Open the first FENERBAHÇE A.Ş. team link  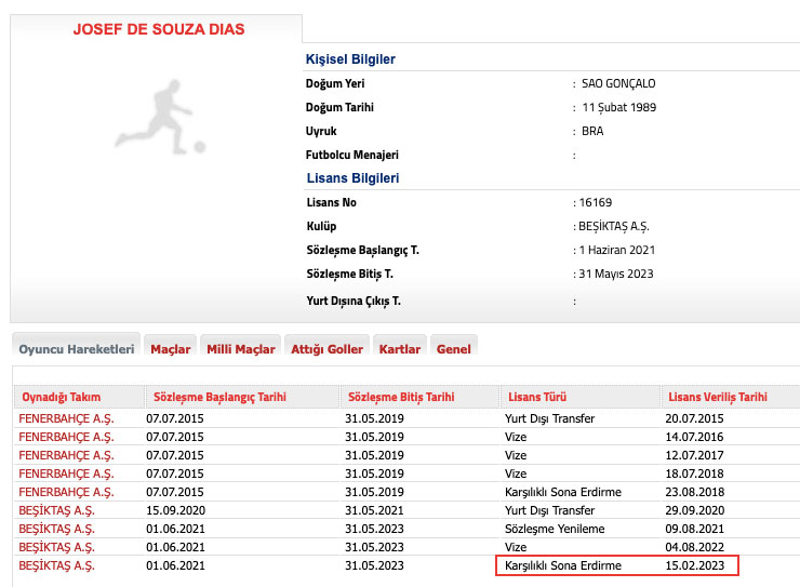pos(66,419)
